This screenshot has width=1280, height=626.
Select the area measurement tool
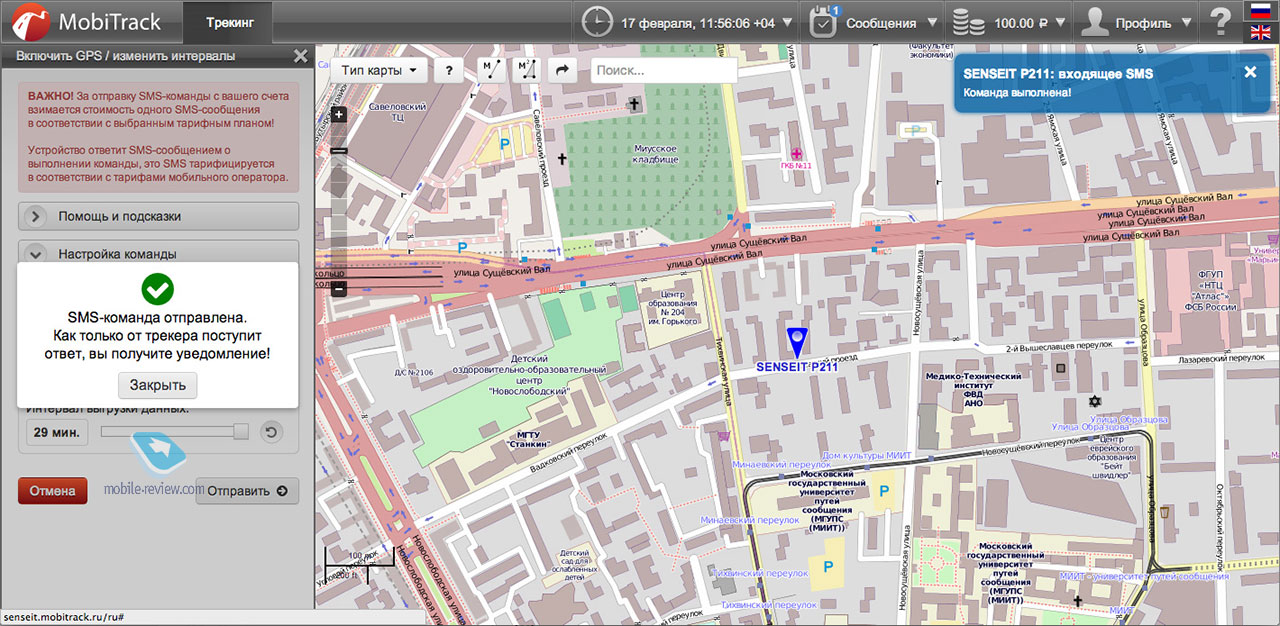coord(526,70)
